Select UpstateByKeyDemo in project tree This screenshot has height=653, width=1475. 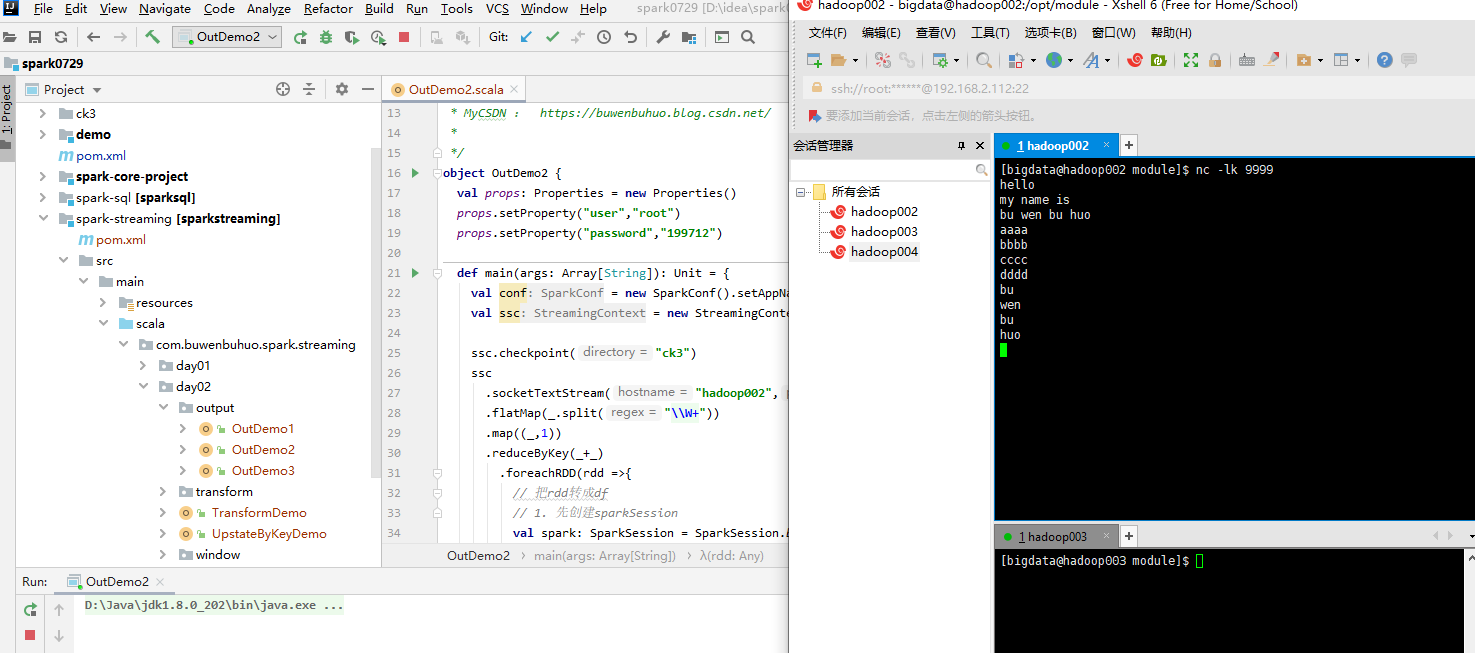tap(269, 534)
